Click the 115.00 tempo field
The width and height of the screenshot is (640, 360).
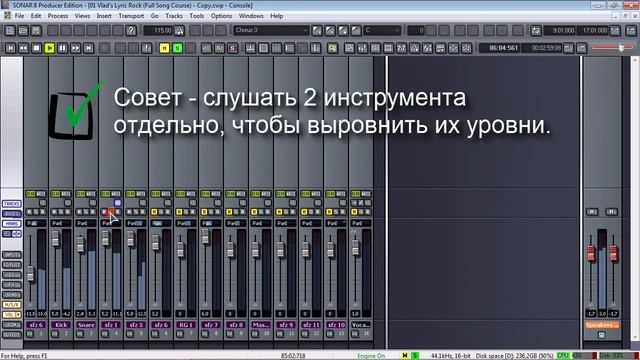pyautogui.click(x=158, y=31)
